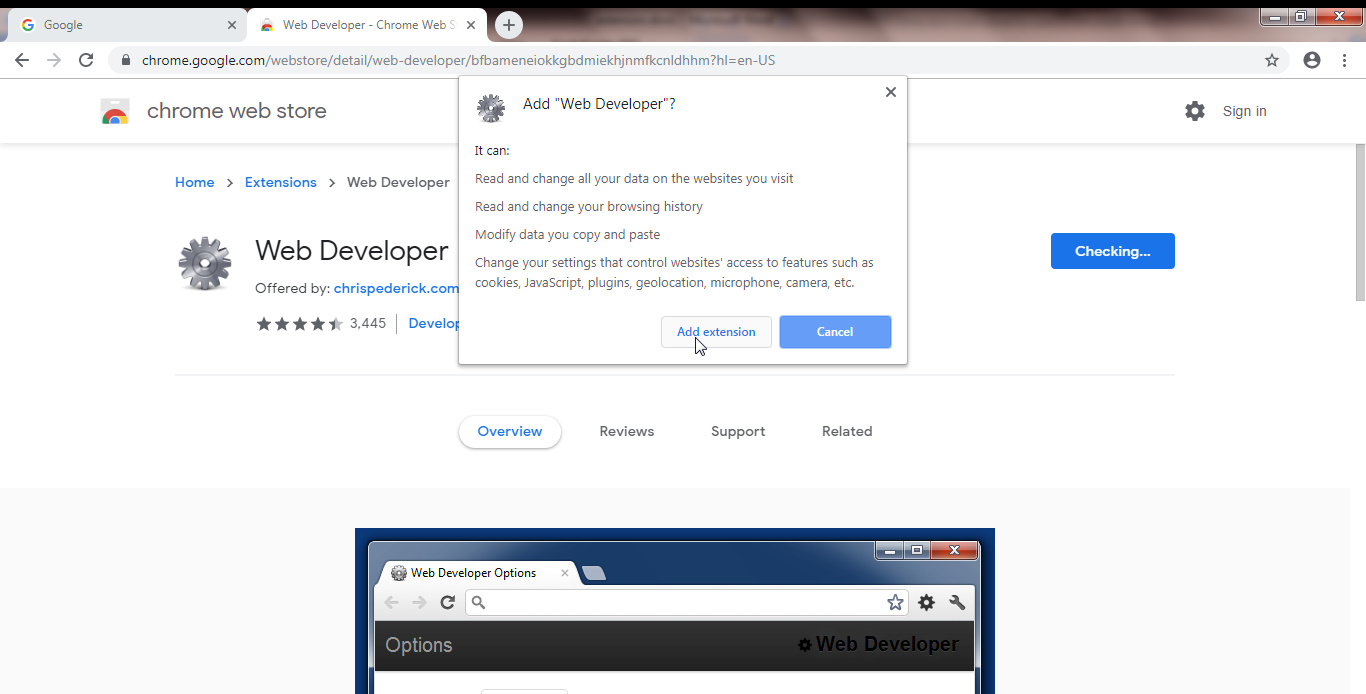
Task: Select the Overview tab
Action: click(x=510, y=431)
